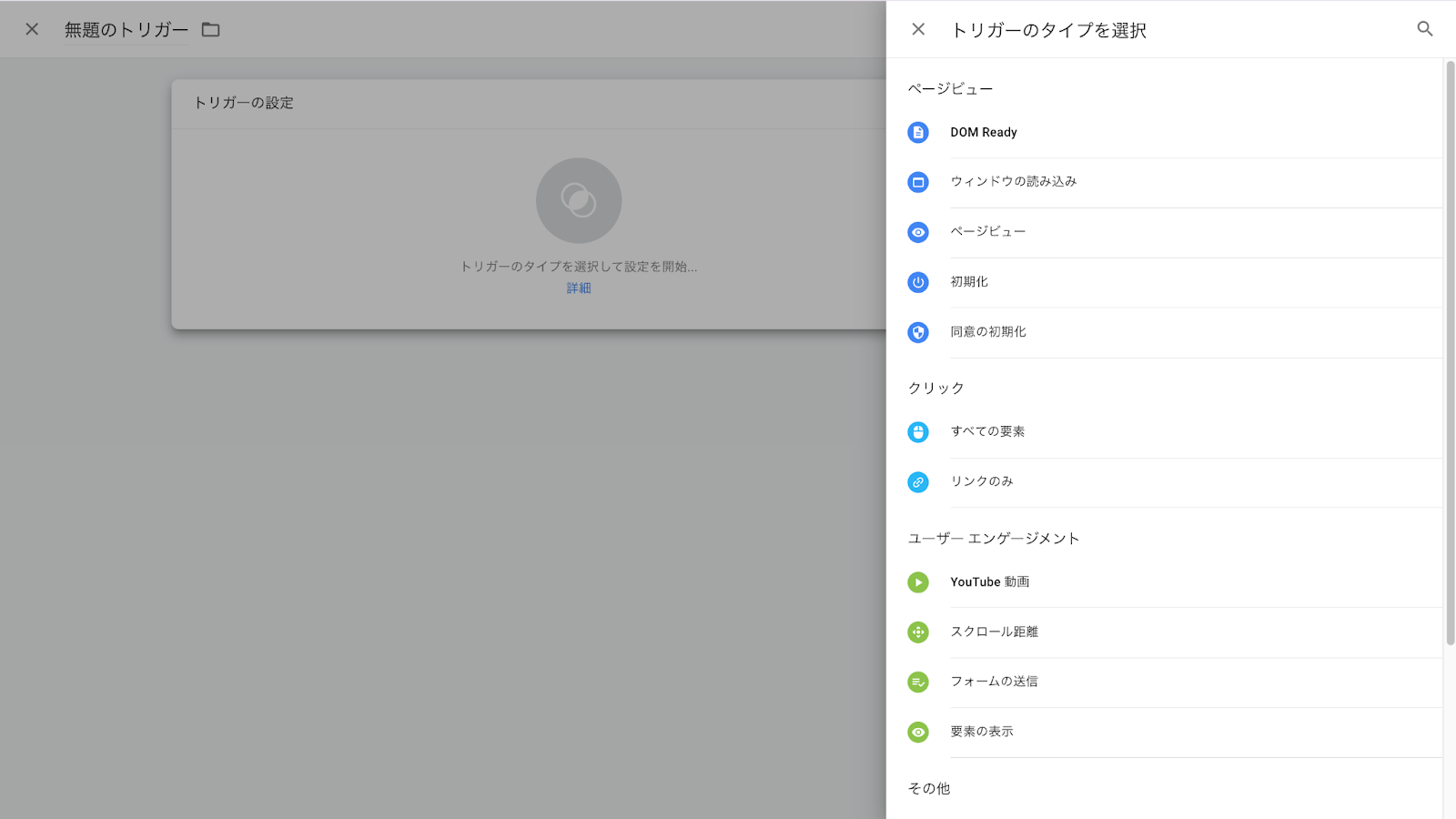Choose フォームの送信 trigger type

(x=1165, y=682)
